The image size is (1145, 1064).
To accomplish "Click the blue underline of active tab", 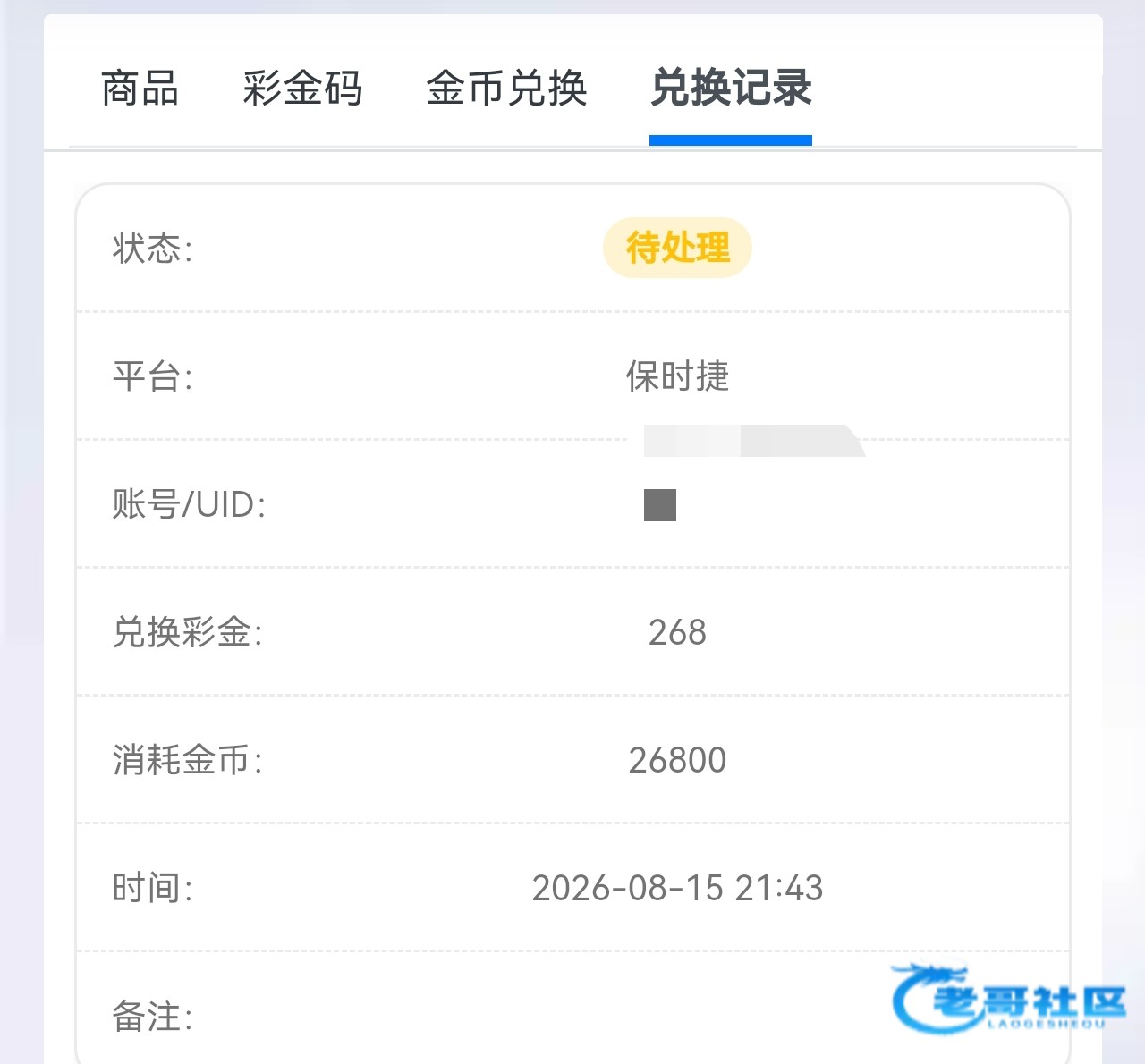I will [731, 140].
